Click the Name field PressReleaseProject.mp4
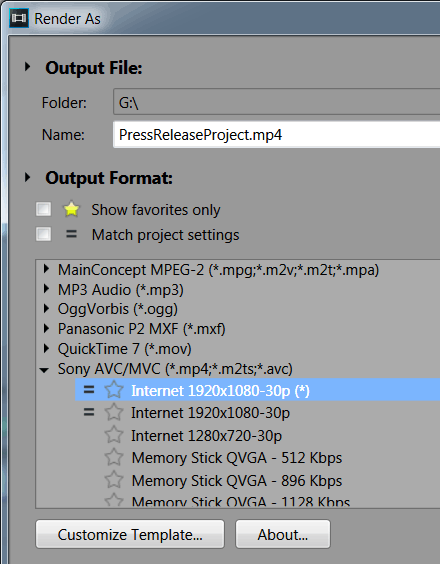 pos(276,135)
